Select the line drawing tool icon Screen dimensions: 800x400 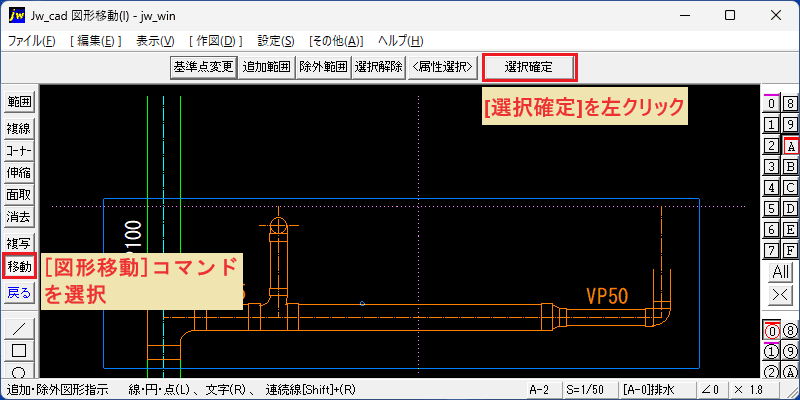click(18, 329)
